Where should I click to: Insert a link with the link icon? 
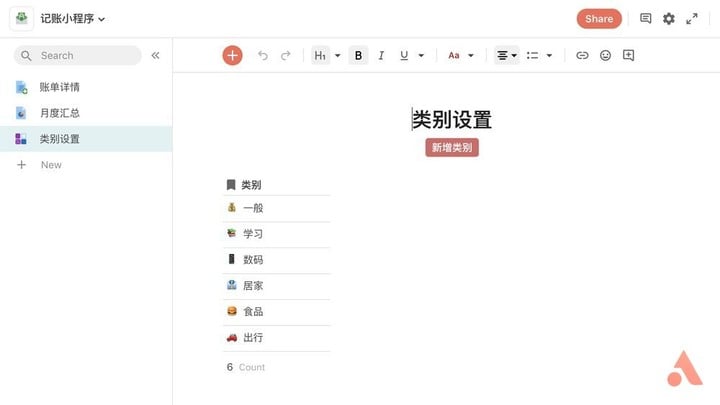[582, 56]
